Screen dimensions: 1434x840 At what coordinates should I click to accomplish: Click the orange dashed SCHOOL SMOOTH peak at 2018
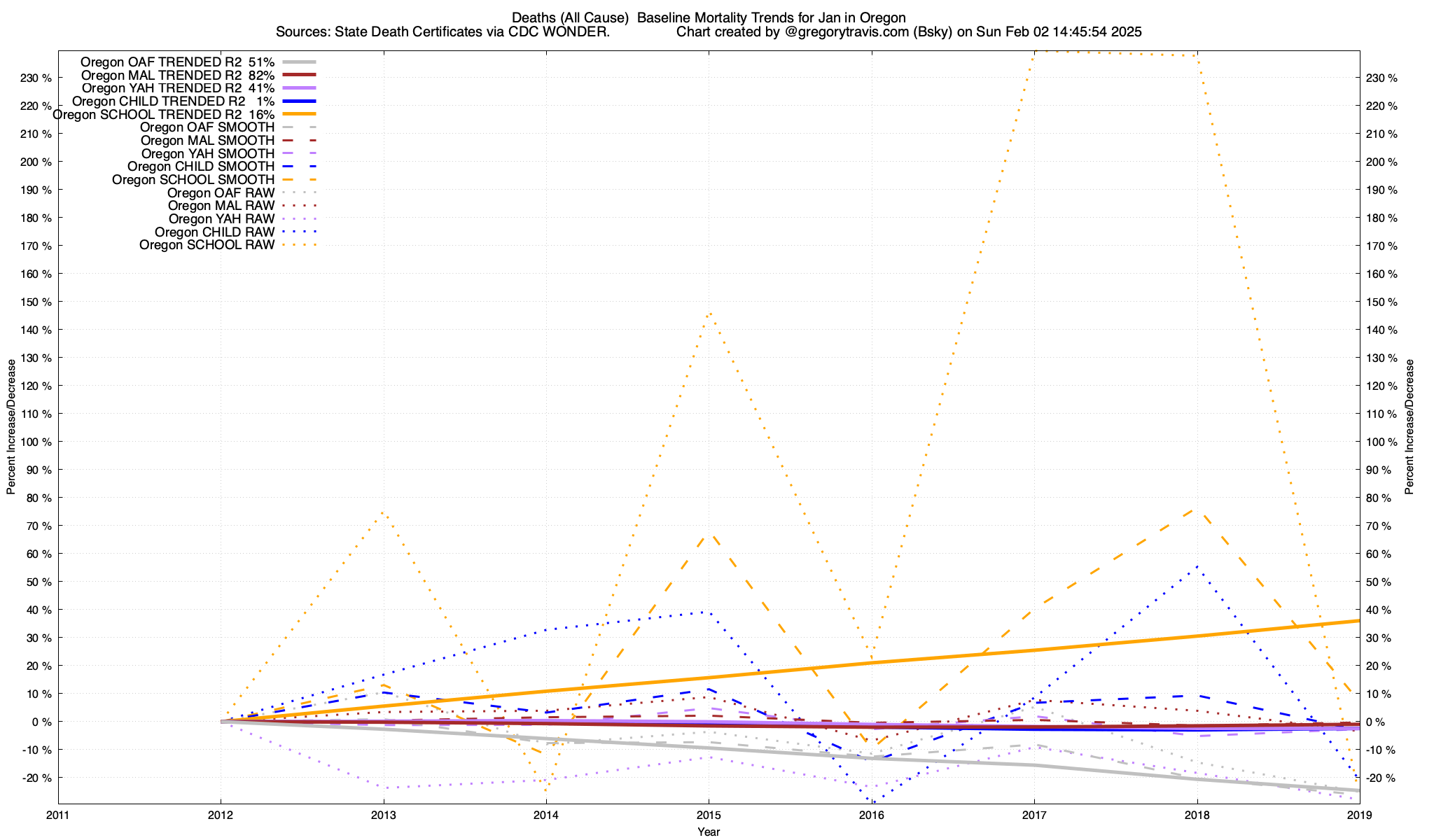[1196, 510]
